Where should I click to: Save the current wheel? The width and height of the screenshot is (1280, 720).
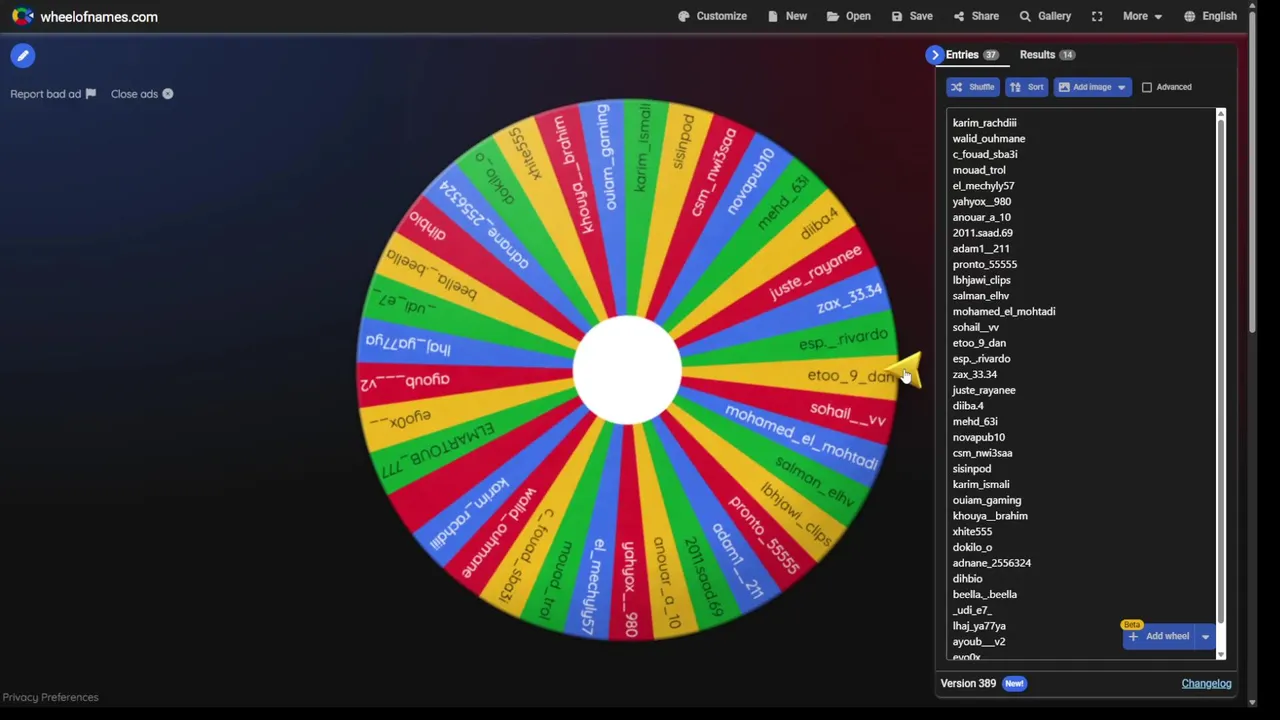[912, 16]
